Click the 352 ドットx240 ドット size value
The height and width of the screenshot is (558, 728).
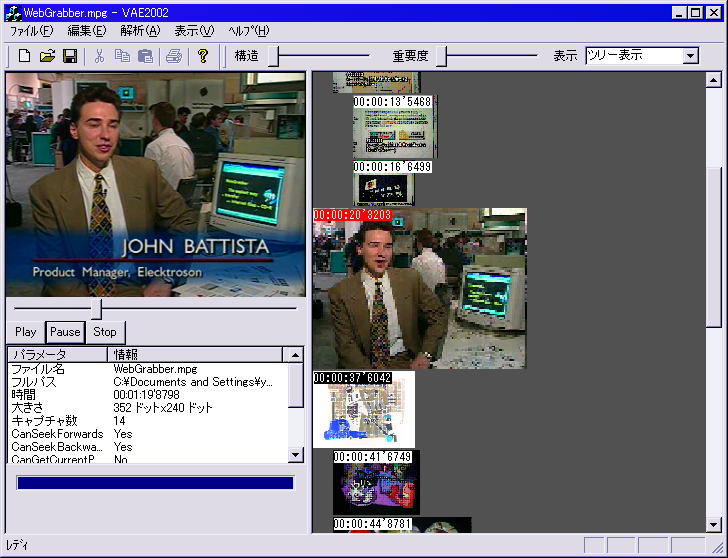(163, 408)
